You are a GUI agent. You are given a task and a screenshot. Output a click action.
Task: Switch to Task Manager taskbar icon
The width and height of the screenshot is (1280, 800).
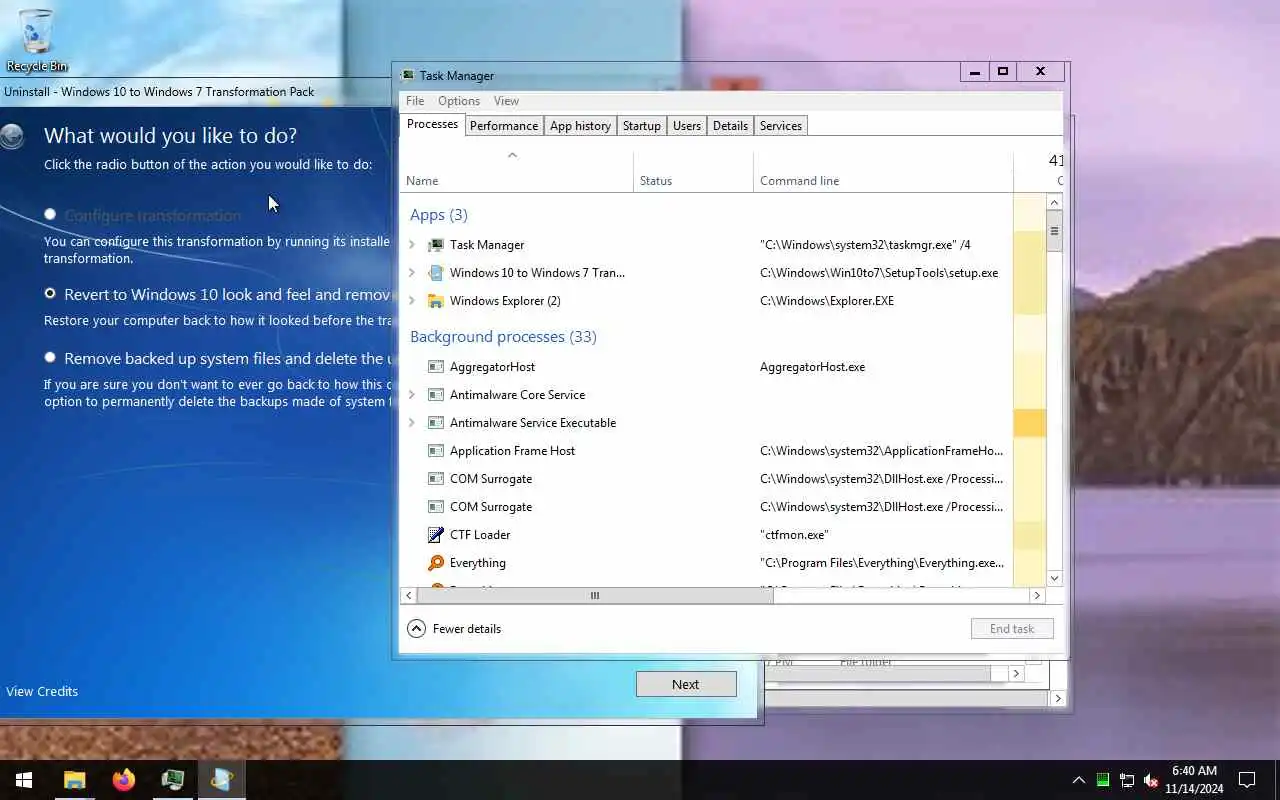pyautogui.click(x=172, y=780)
